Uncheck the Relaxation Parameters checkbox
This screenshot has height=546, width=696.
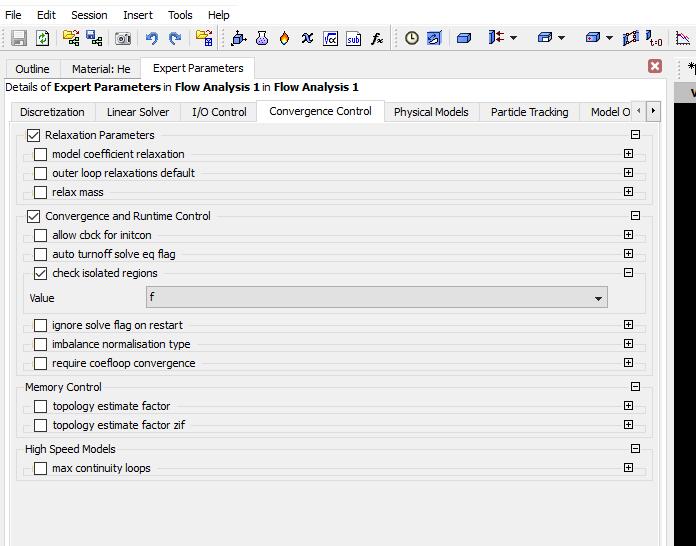pos(33,135)
